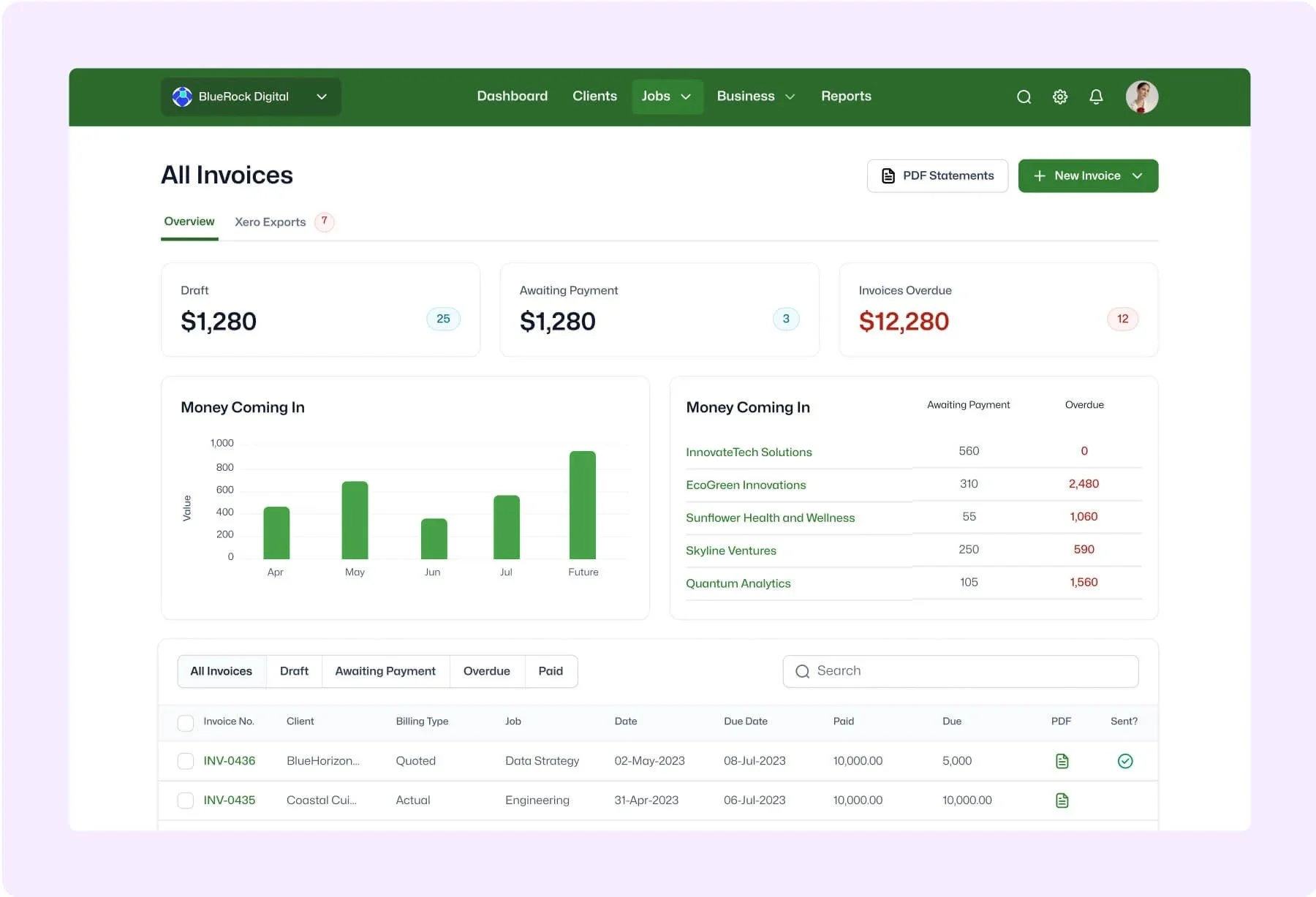This screenshot has width=1316, height=897.
Task: Click the search magnifier in the navbar
Action: (x=1024, y=96)
